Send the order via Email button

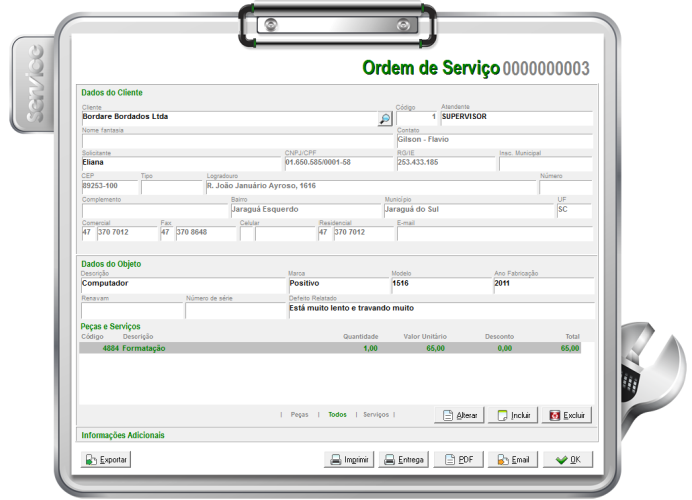[512, 460]
